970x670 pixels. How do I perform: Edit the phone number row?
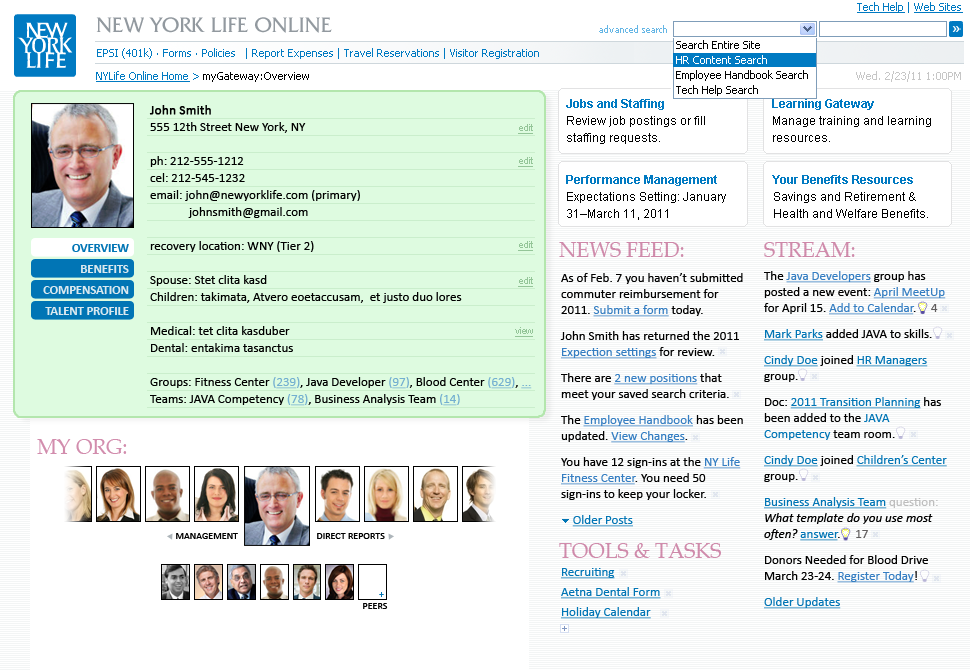(525, 161)
